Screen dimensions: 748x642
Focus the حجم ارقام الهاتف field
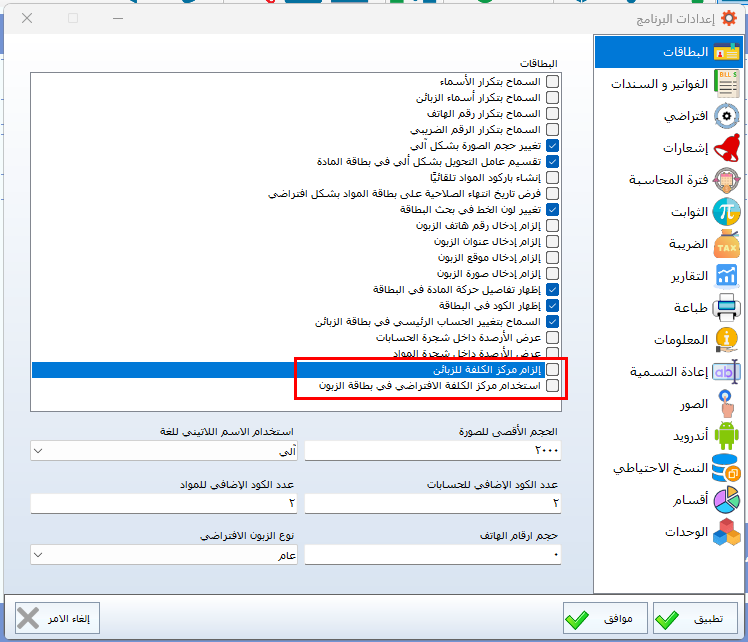click(434, 555)
